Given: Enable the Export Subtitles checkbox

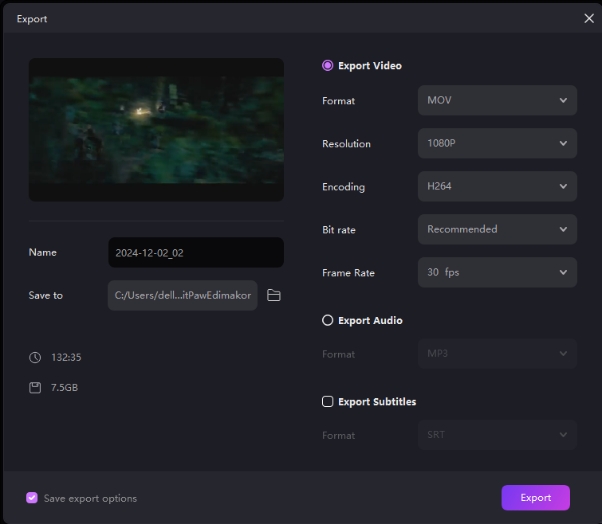Looking at the screenshot, I should [327, 402].
